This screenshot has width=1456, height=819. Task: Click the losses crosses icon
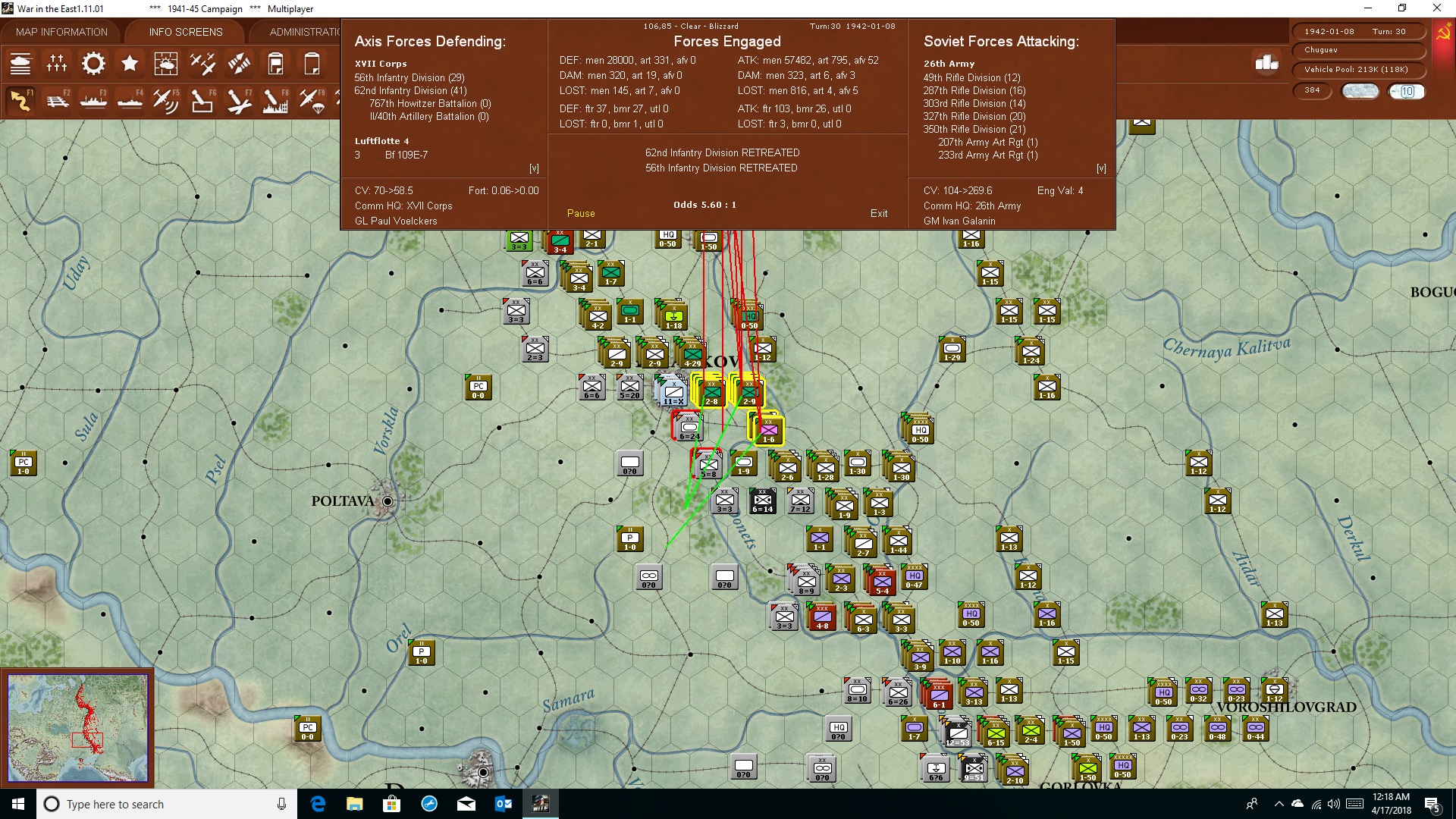click(57, 64)
